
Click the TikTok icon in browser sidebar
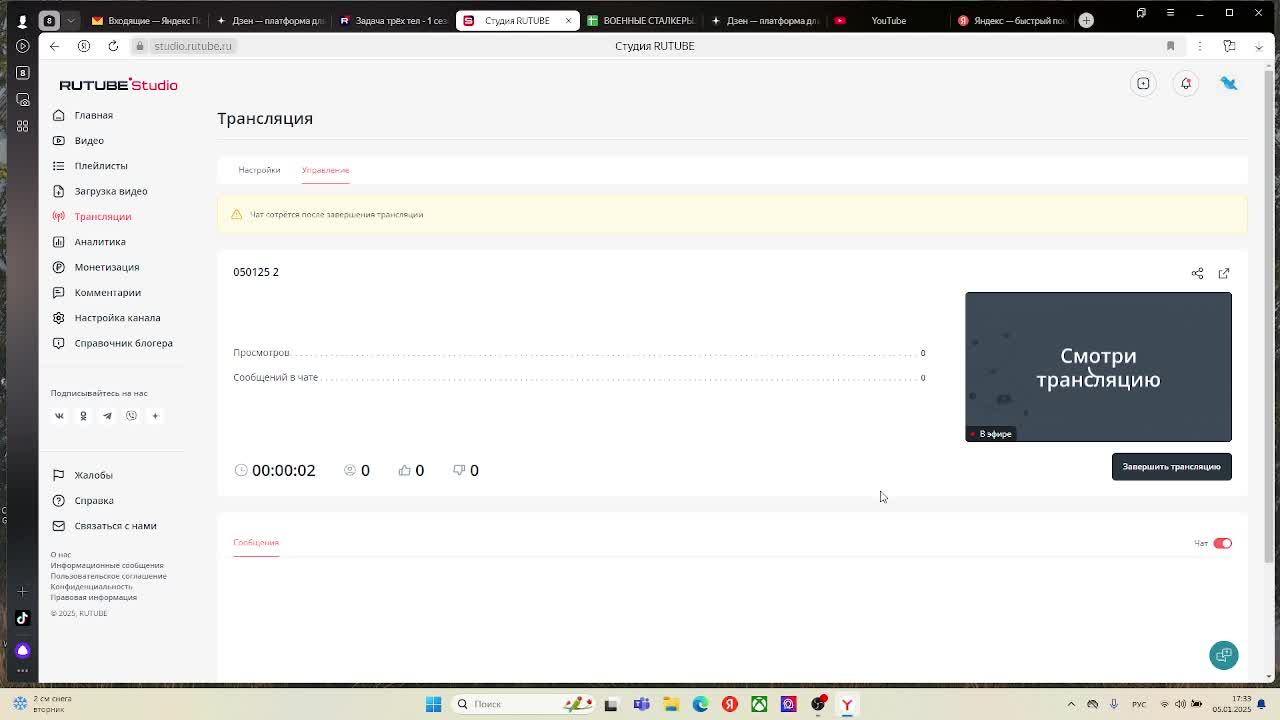click(x=22, y=618)
